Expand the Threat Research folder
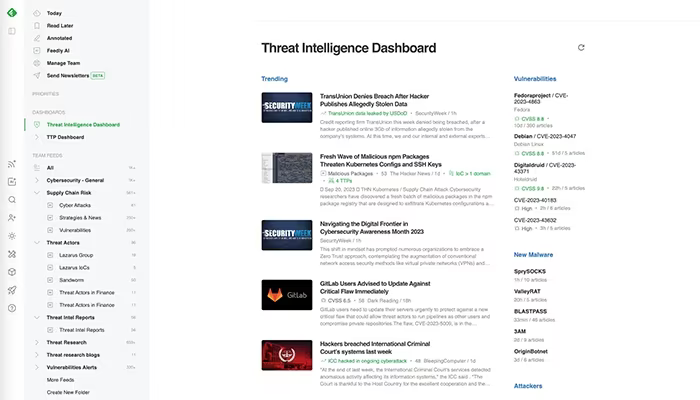The height and width of the screenshot is (400, 700). tap(37, 343)
